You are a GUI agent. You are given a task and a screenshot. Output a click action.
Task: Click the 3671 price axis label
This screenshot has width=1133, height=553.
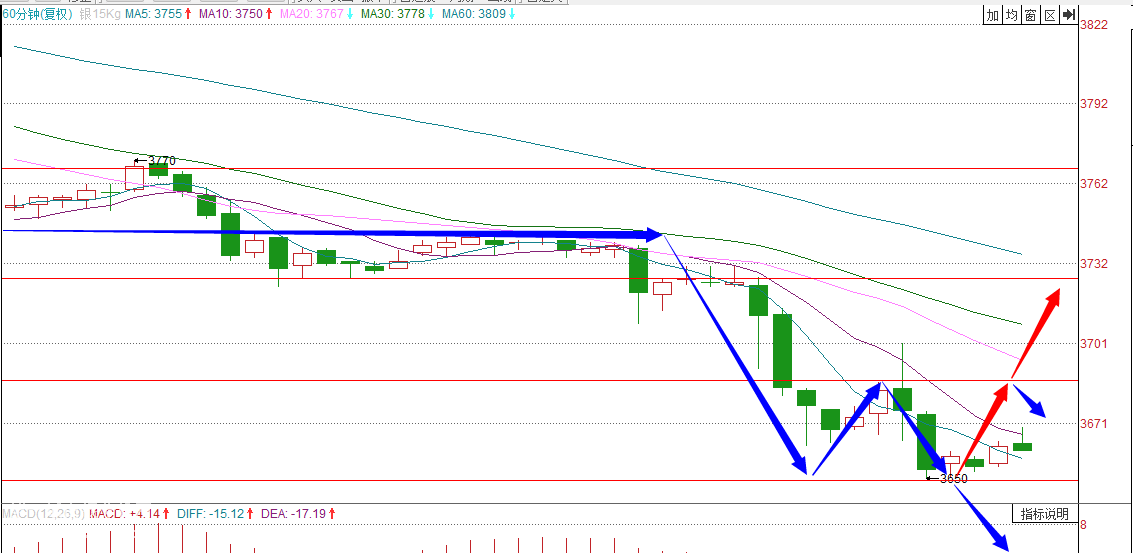point(1093,424)
